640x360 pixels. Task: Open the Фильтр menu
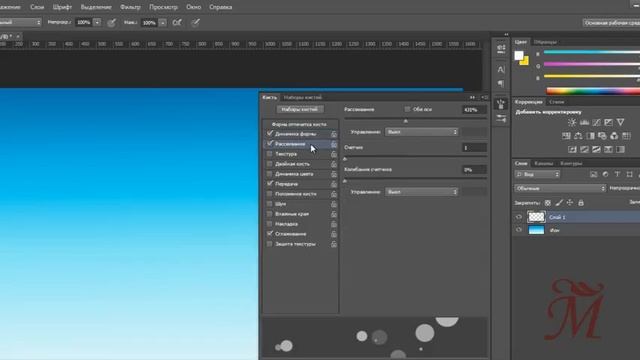coord(130,7)
